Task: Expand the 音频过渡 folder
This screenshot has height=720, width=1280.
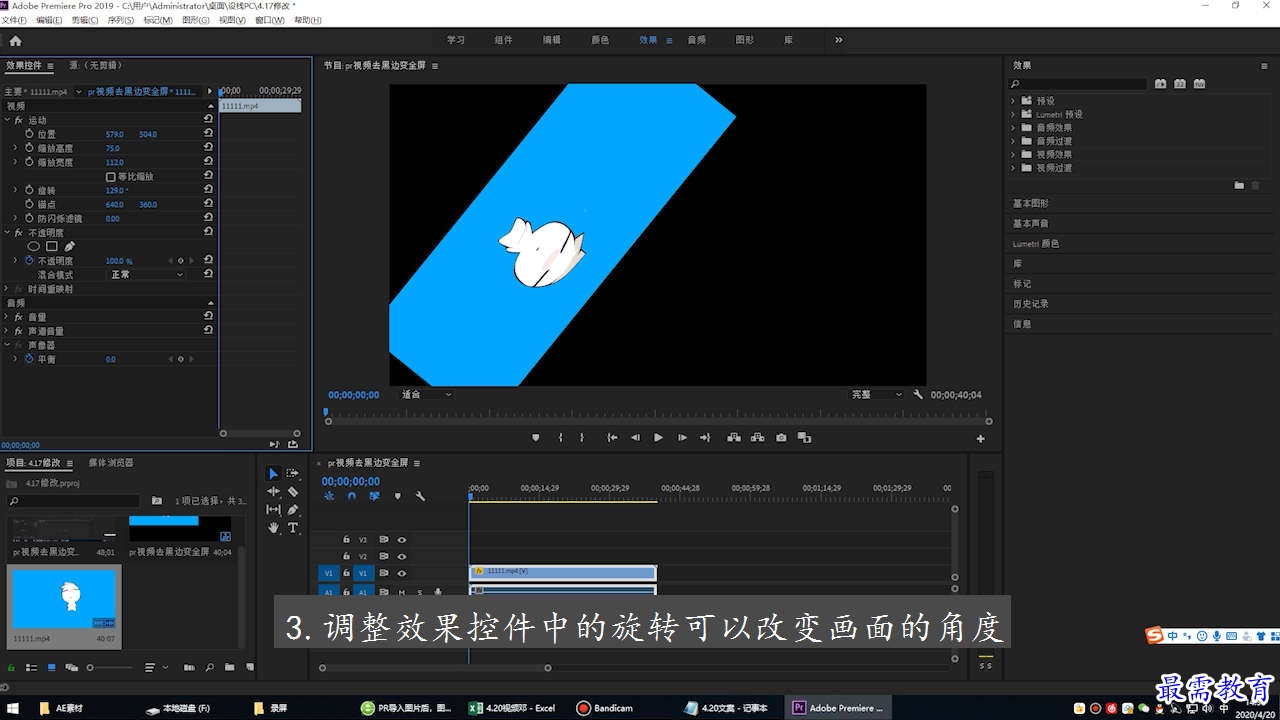Action: (1013, 141)
